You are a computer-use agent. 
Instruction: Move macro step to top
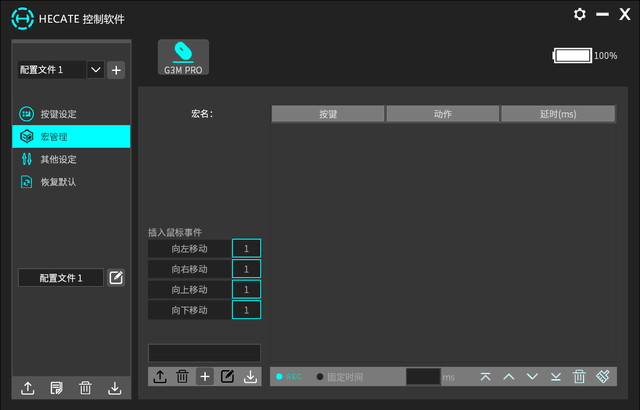(x=486, y=376)
